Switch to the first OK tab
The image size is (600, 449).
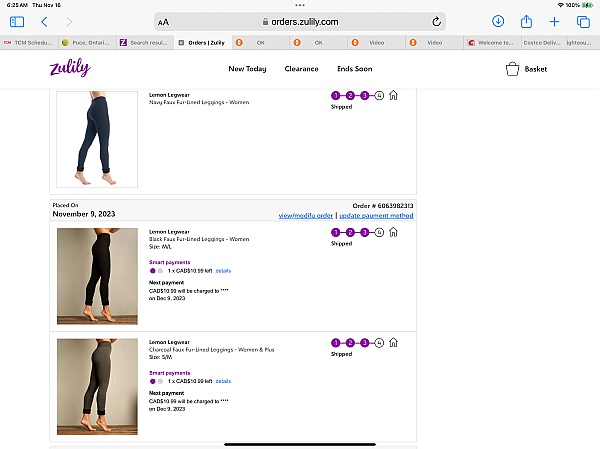tap(261, 42)
